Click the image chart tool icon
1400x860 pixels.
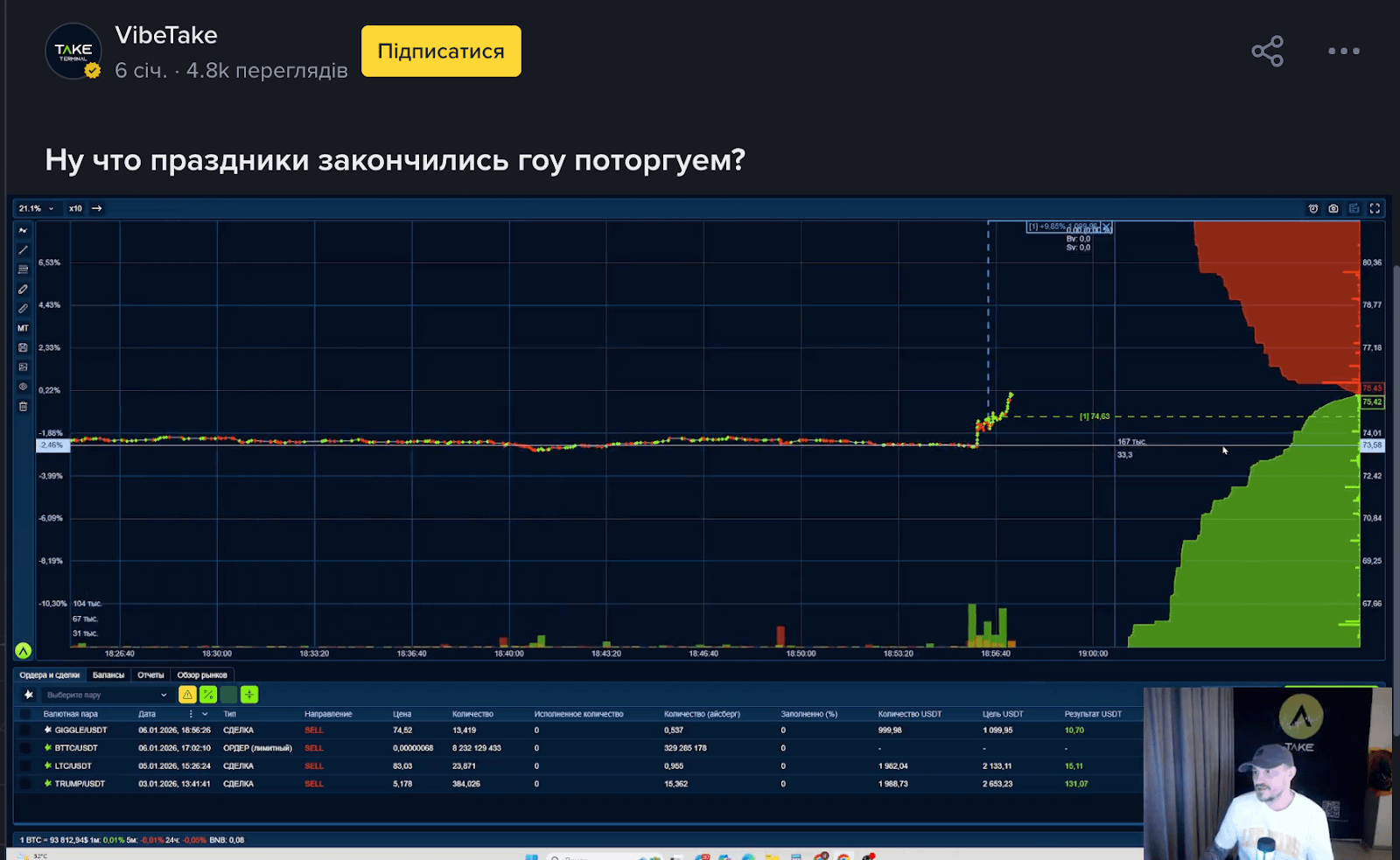pyautogui.click(x=24, y=367)
